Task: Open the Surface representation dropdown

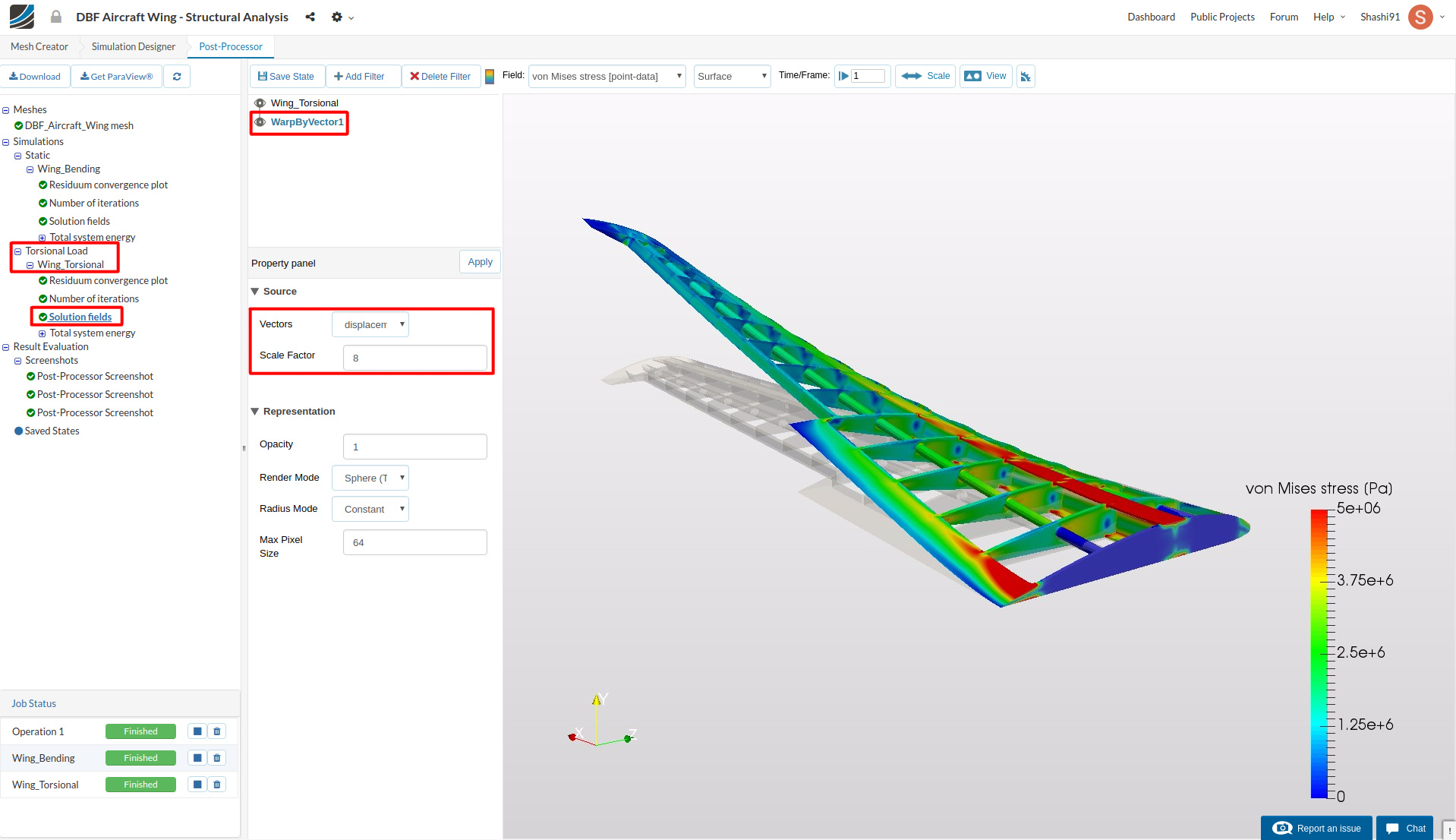Action: (732, 77)
